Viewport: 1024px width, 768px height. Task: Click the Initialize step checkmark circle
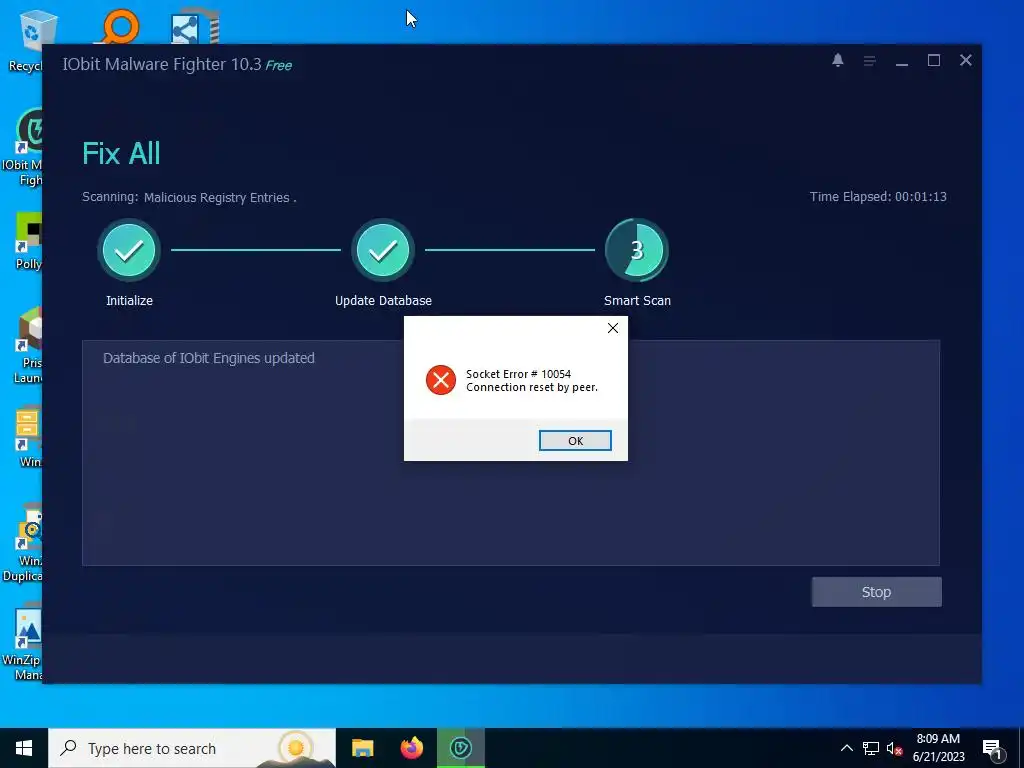[129, 250]
